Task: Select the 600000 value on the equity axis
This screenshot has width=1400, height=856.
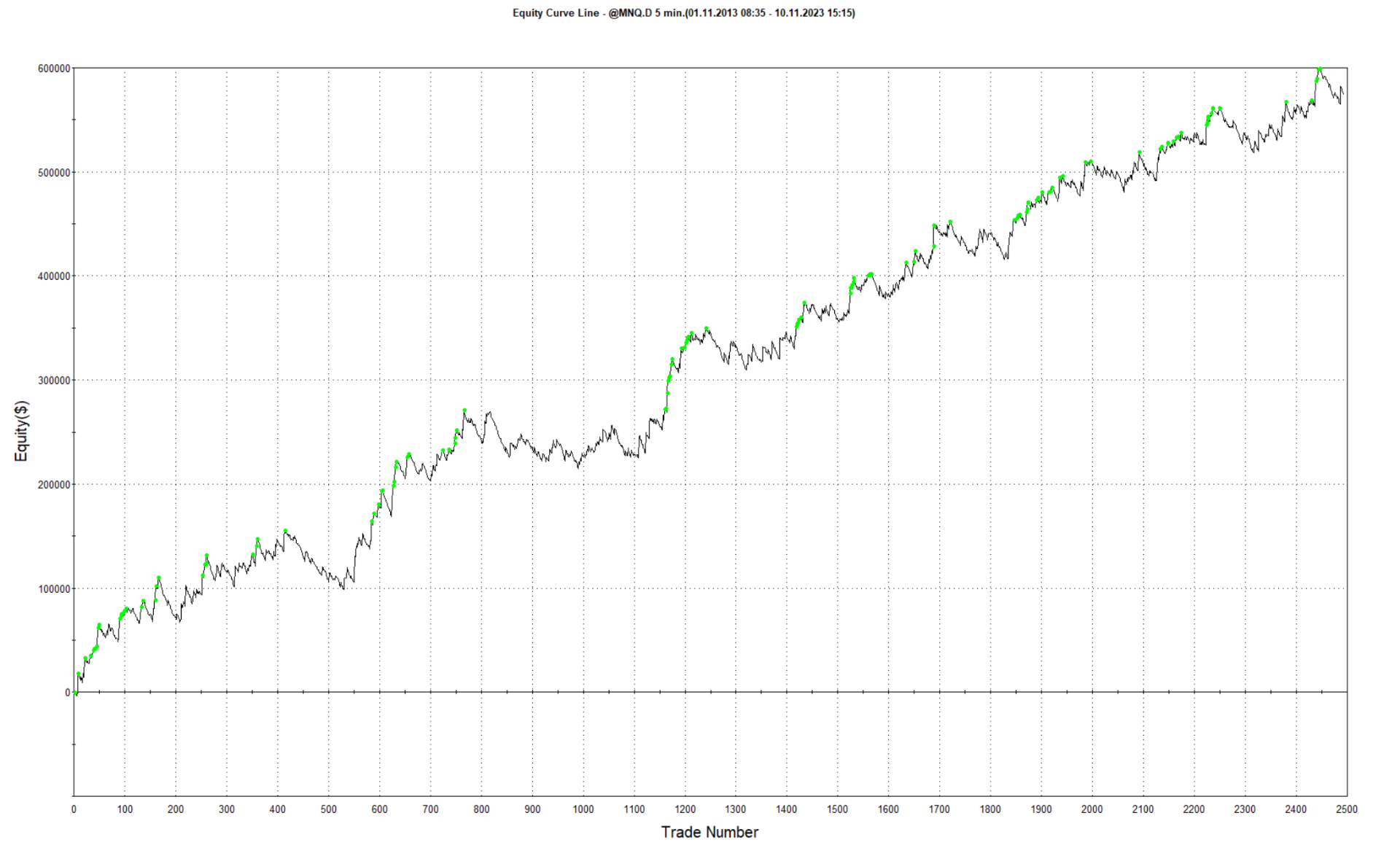Action: point(54,69)
